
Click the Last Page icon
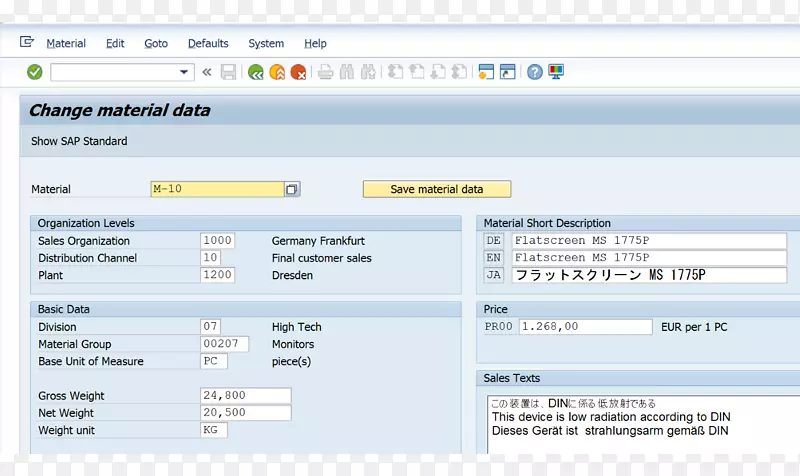[x=459, y=72]
